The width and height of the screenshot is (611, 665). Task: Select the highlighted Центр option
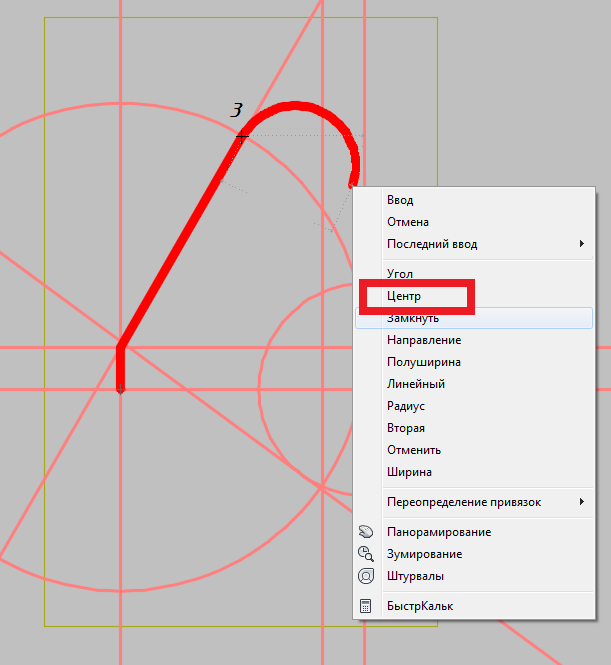(405, 297)
